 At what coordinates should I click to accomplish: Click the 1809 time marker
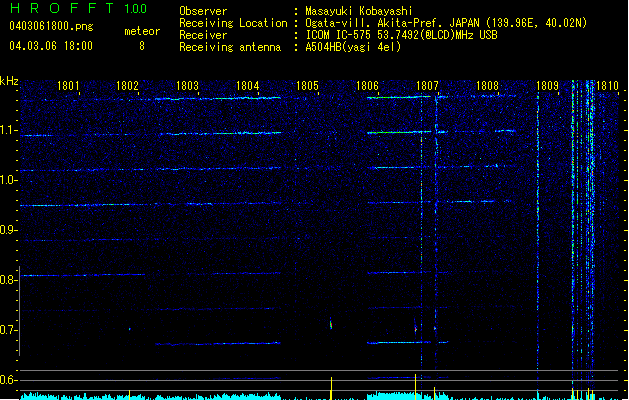[547, 86]
